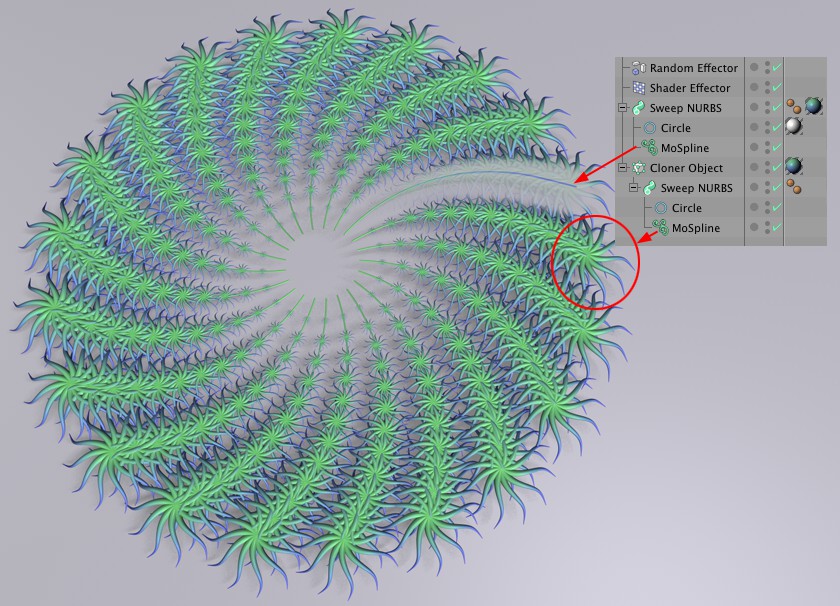Viewport: 840px width, 606px height.
Task: Select the bottom "MoSpline" label
Action: pyautogui.click(x=696, y=228)
